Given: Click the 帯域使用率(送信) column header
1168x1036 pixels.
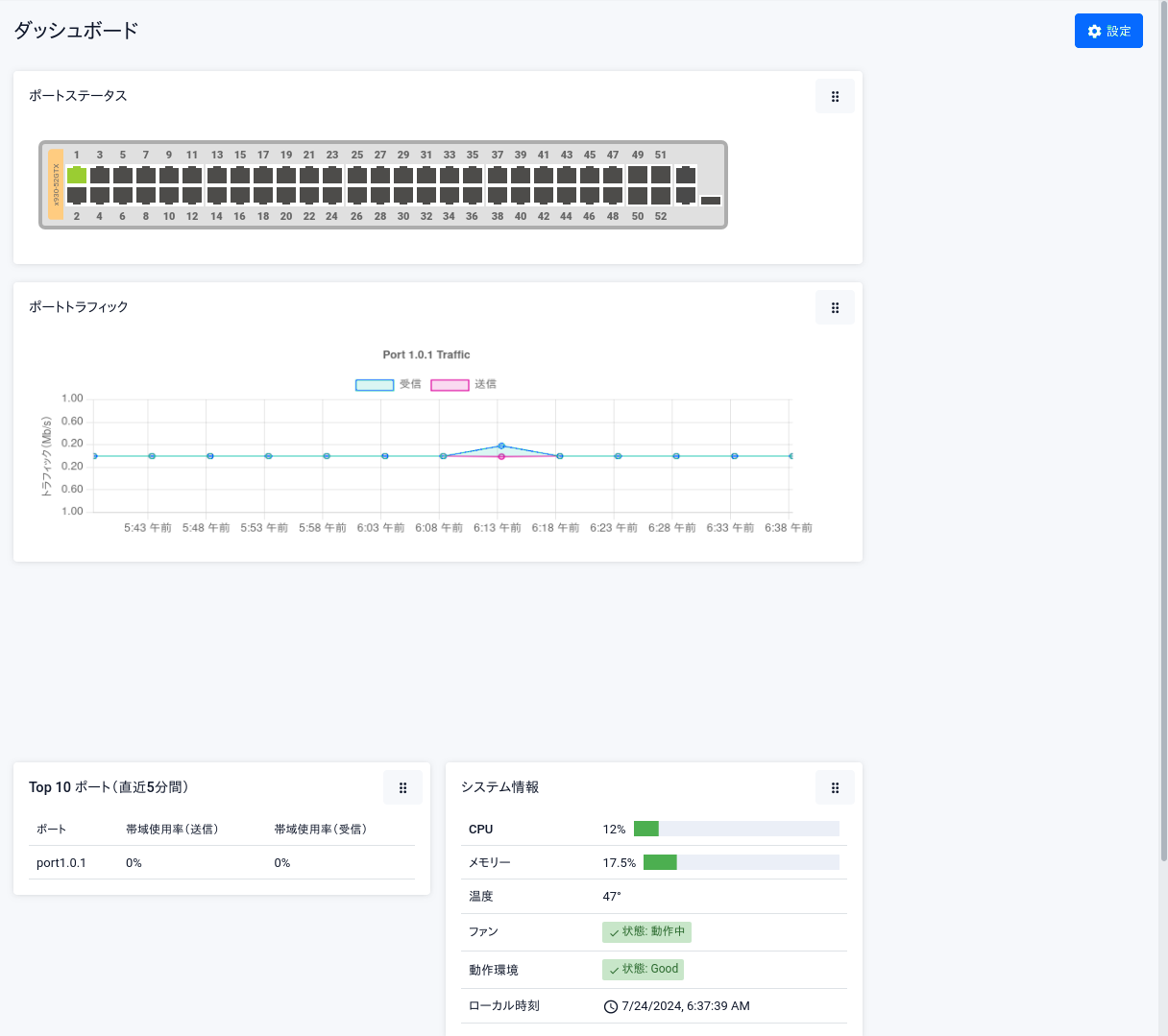Looking at the screenshot, I should [x=172, y=829].
